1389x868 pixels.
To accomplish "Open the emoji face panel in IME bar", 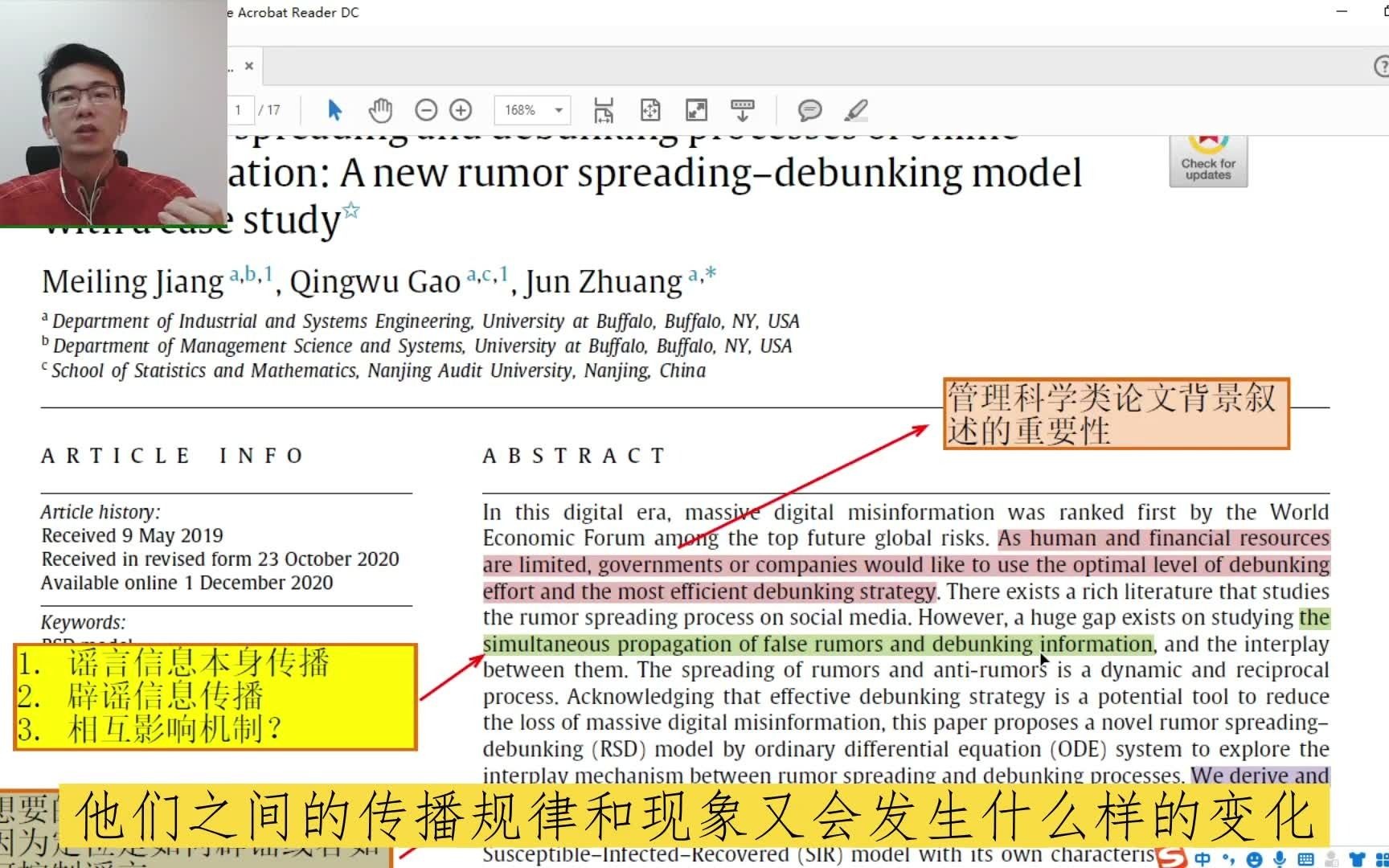I will point(1254,858).
